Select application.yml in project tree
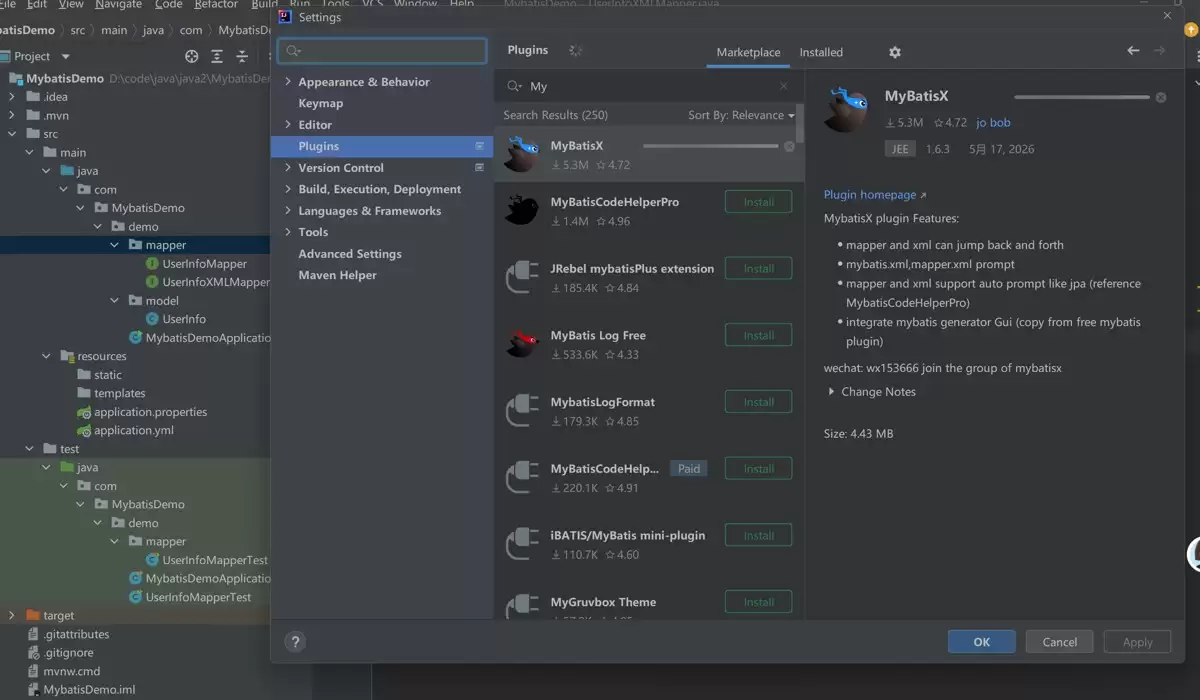Screen dimensions: 1200x700 [134, 430]
